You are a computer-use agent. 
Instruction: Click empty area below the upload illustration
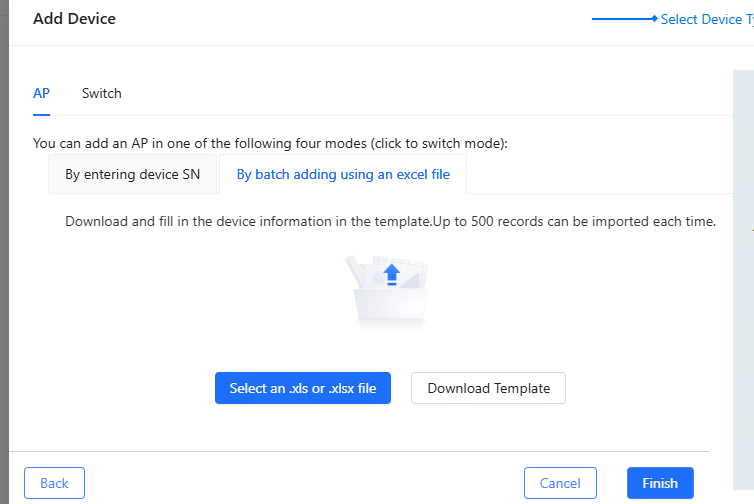(x=390, y=345)
